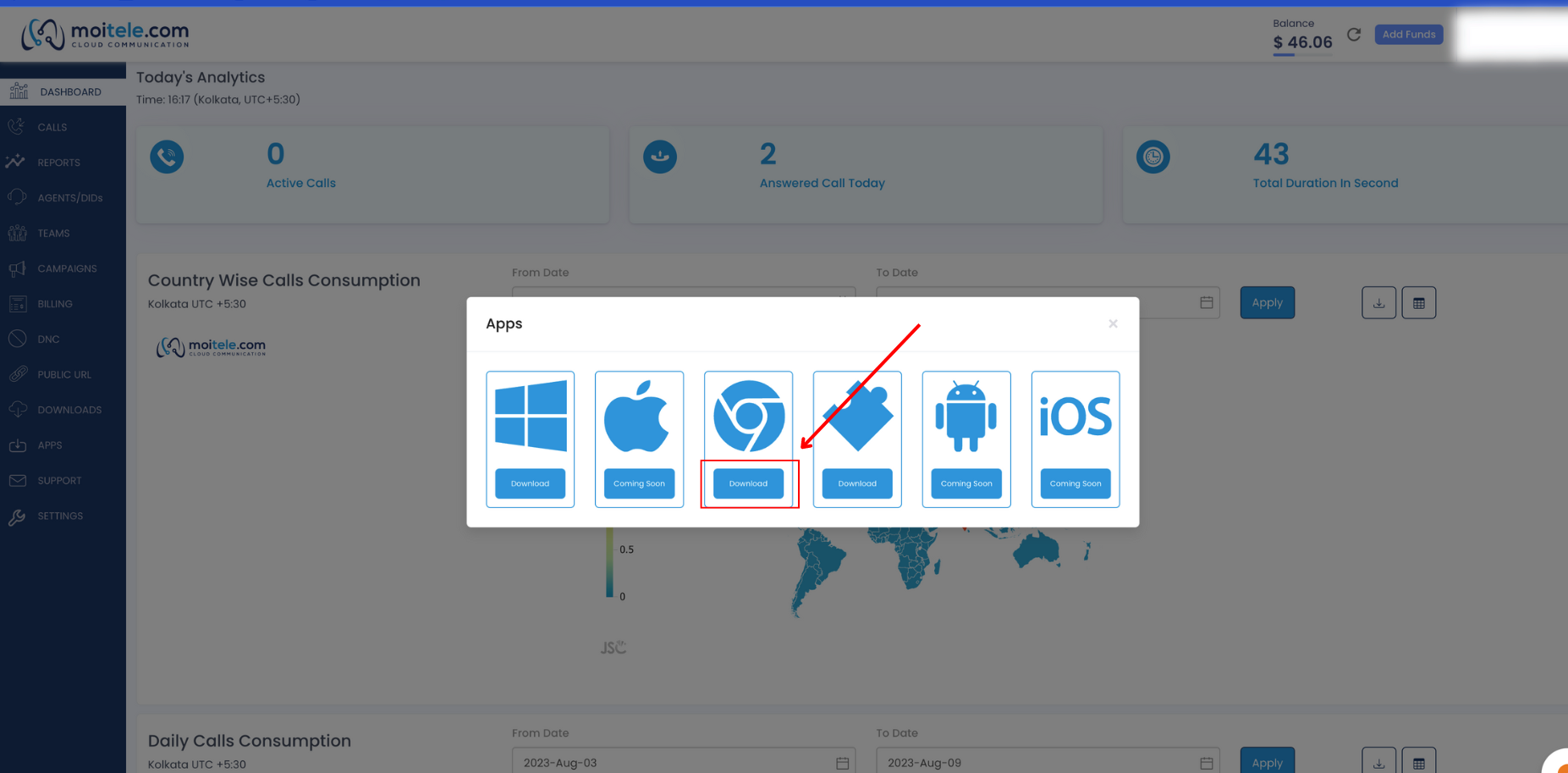Click the Support envelope icon in sidebar
This screenshot has width=1568, height=773.
pyautogui.click(x=17, y=480)
